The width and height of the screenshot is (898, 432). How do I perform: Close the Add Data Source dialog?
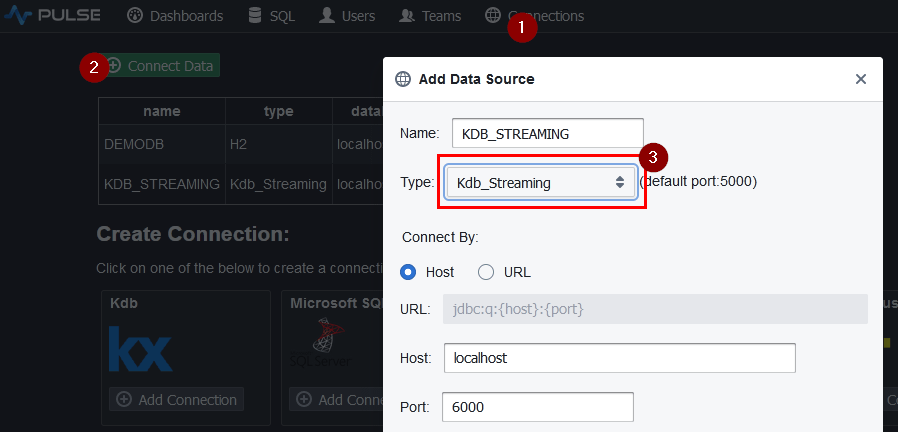pyautogui.click(x=860, y=79)
